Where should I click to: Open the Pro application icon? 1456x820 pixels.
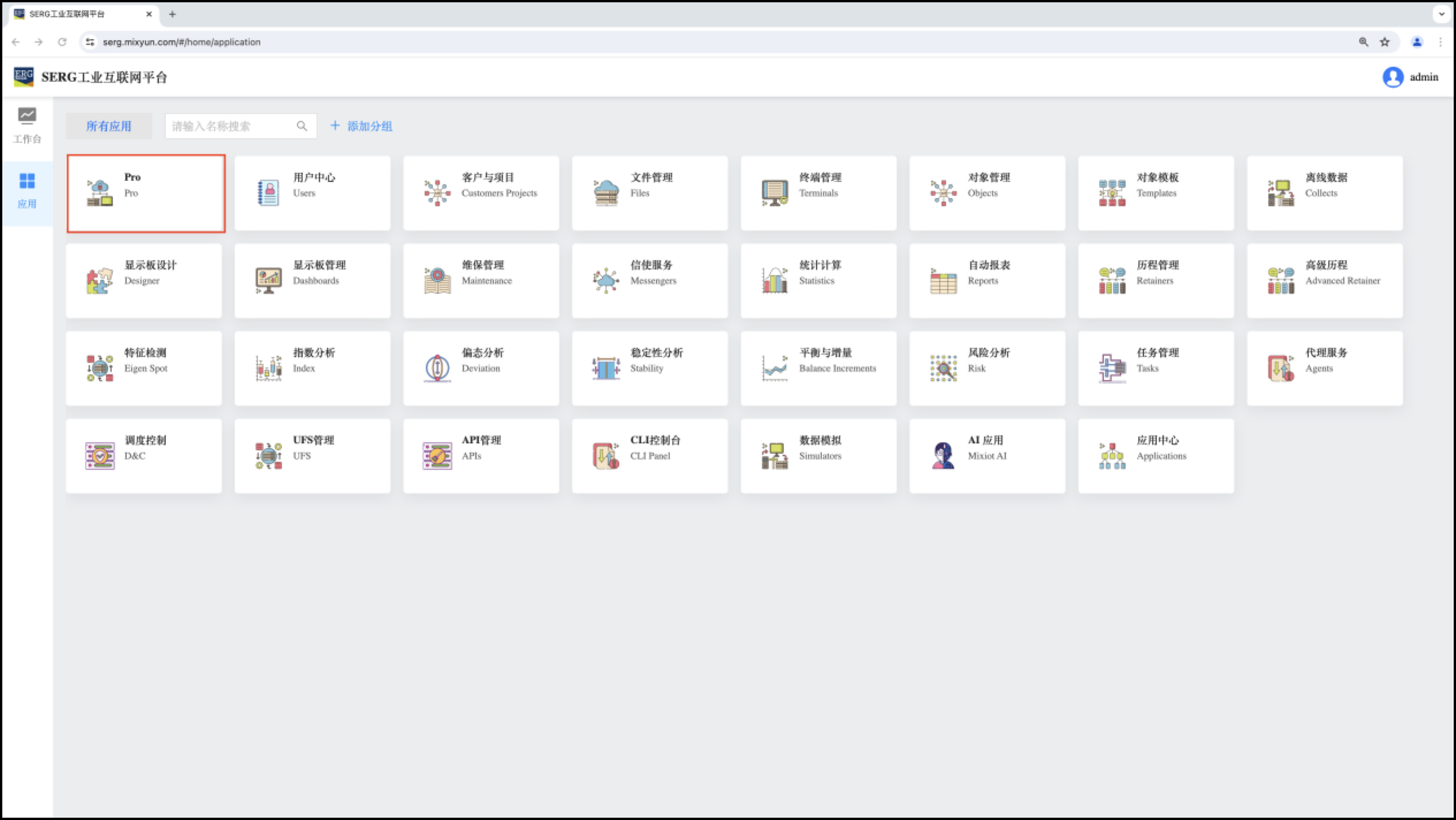[x=100, y=193]
